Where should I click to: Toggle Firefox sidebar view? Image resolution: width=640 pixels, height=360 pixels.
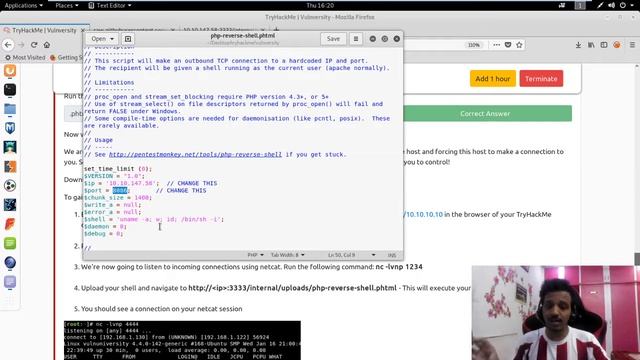coord(604,45)
